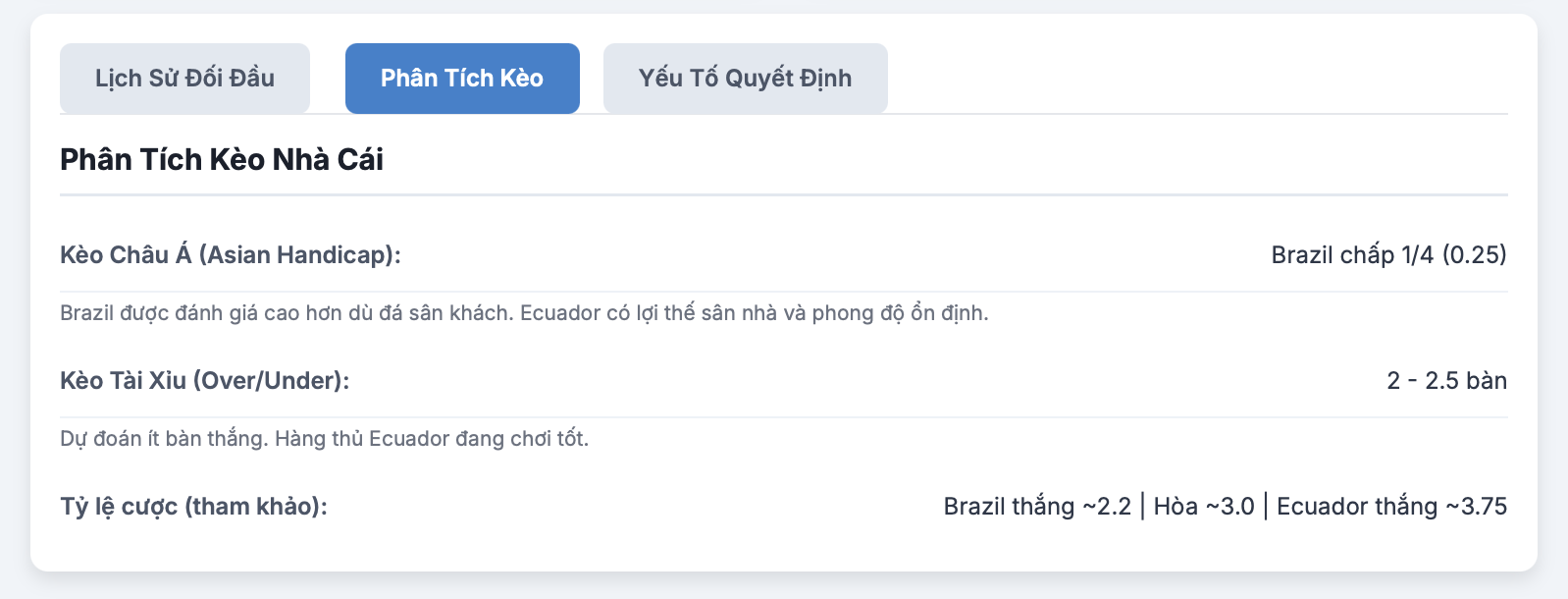Open the Lịch Sử Đối Đầu tab

tap(184, 79)
